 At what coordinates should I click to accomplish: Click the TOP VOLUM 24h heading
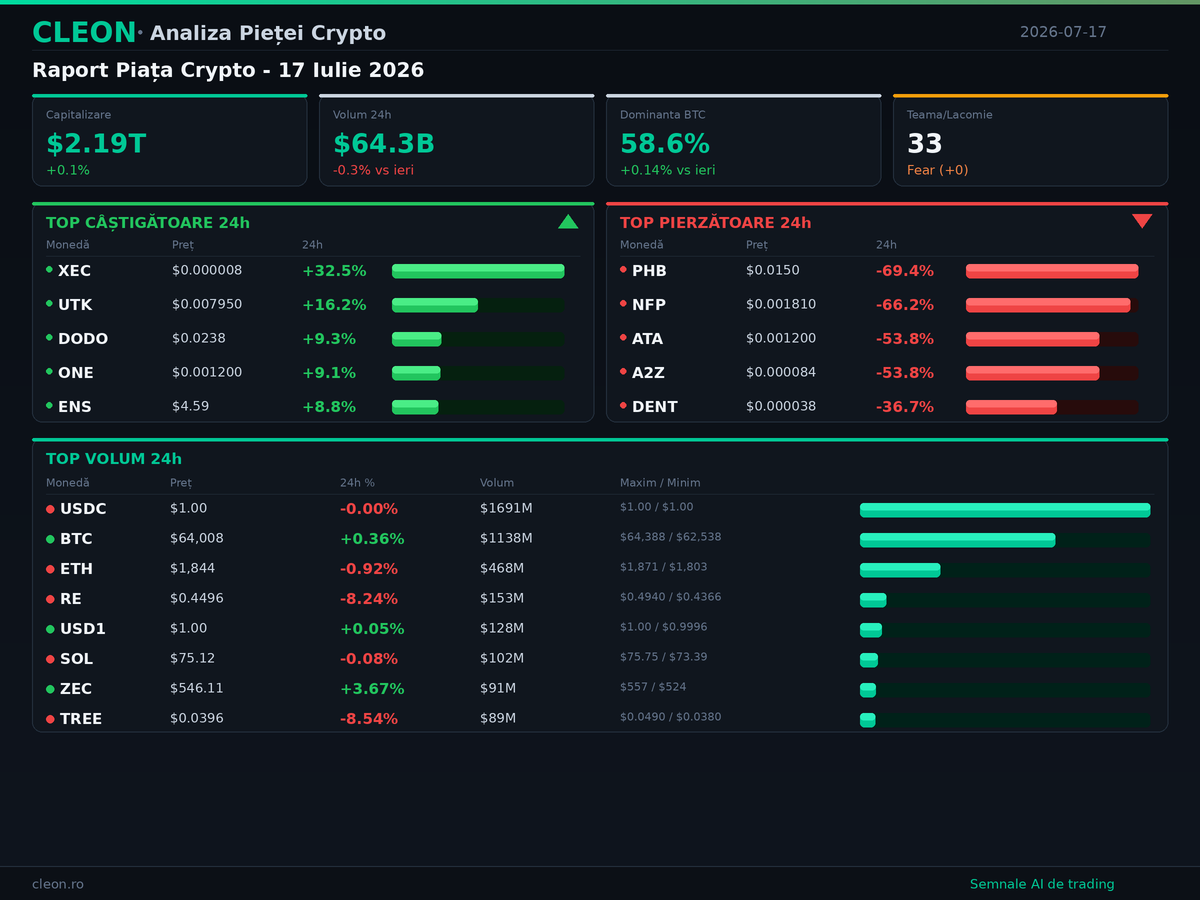(x=114, y=459)
